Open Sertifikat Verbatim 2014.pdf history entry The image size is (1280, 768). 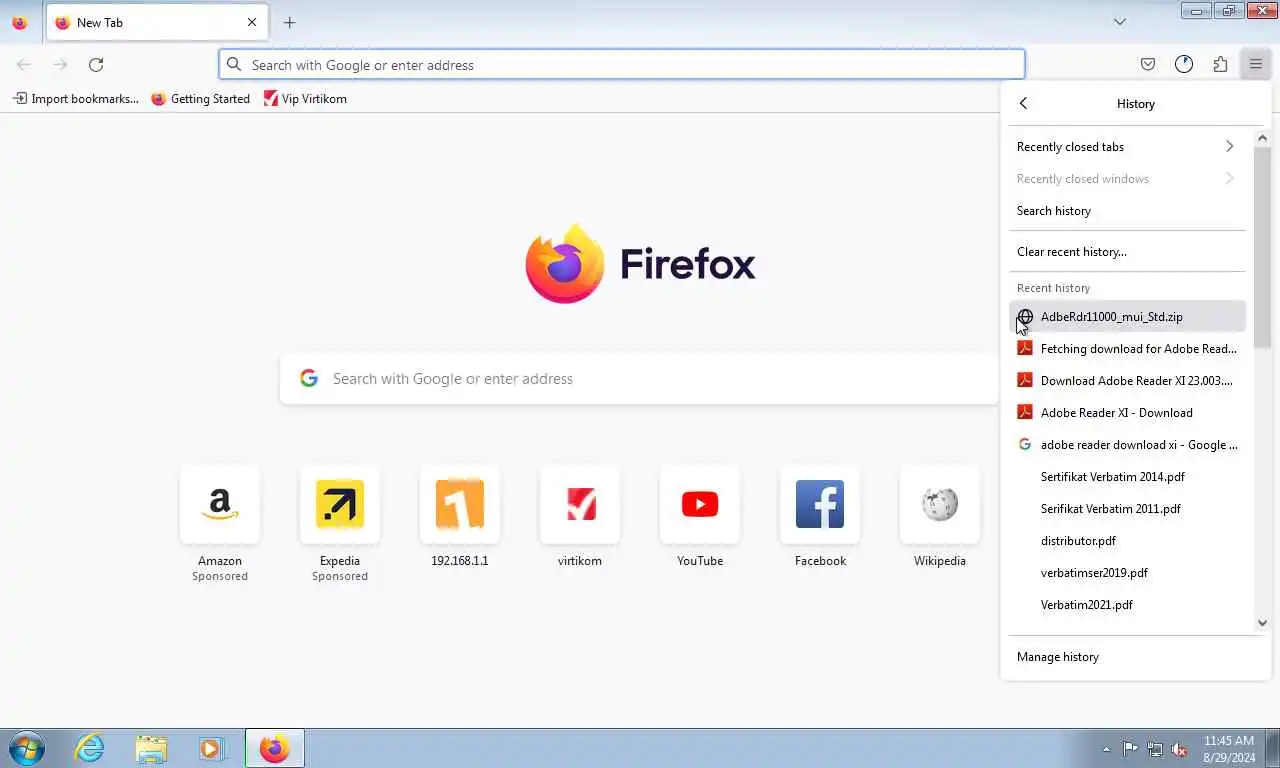pos(1127,477)
